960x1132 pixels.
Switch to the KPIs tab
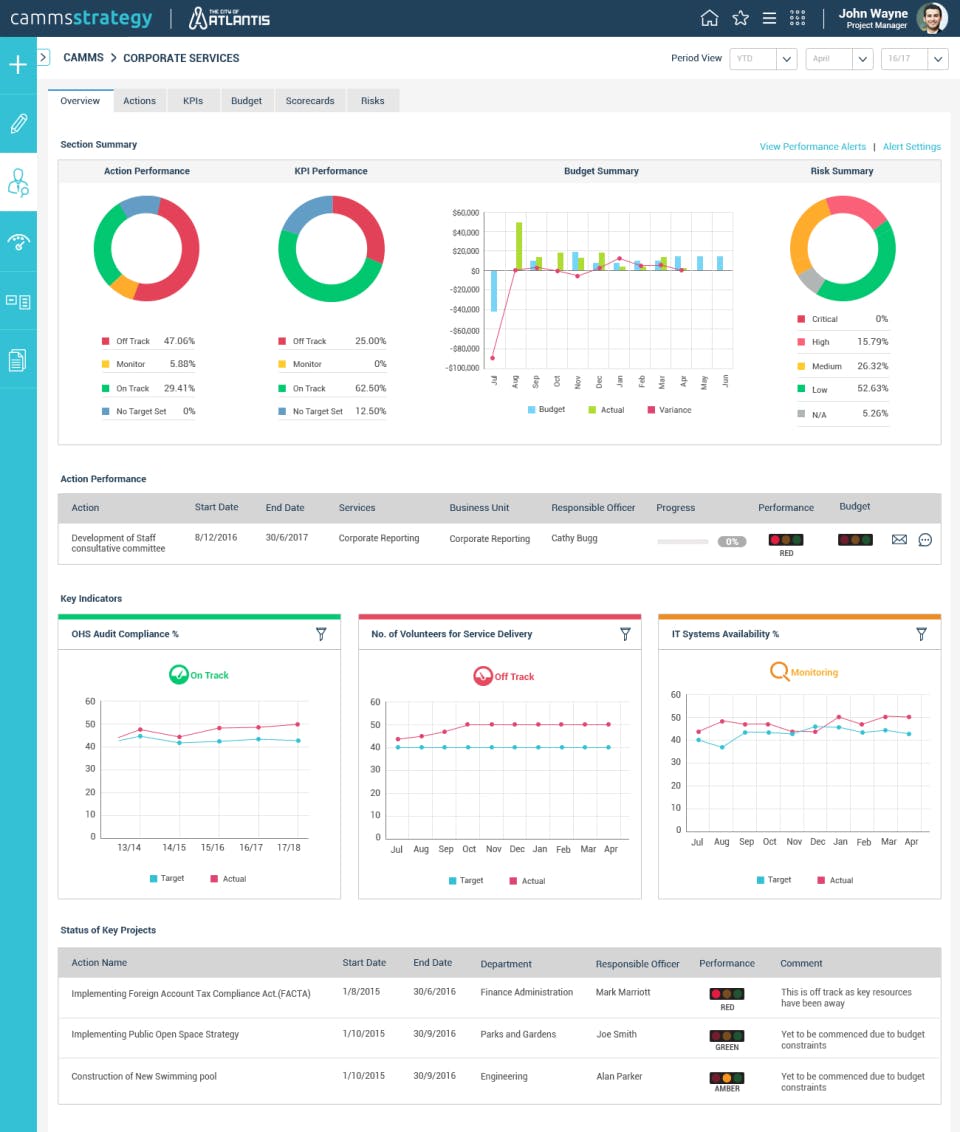[193, 101]
